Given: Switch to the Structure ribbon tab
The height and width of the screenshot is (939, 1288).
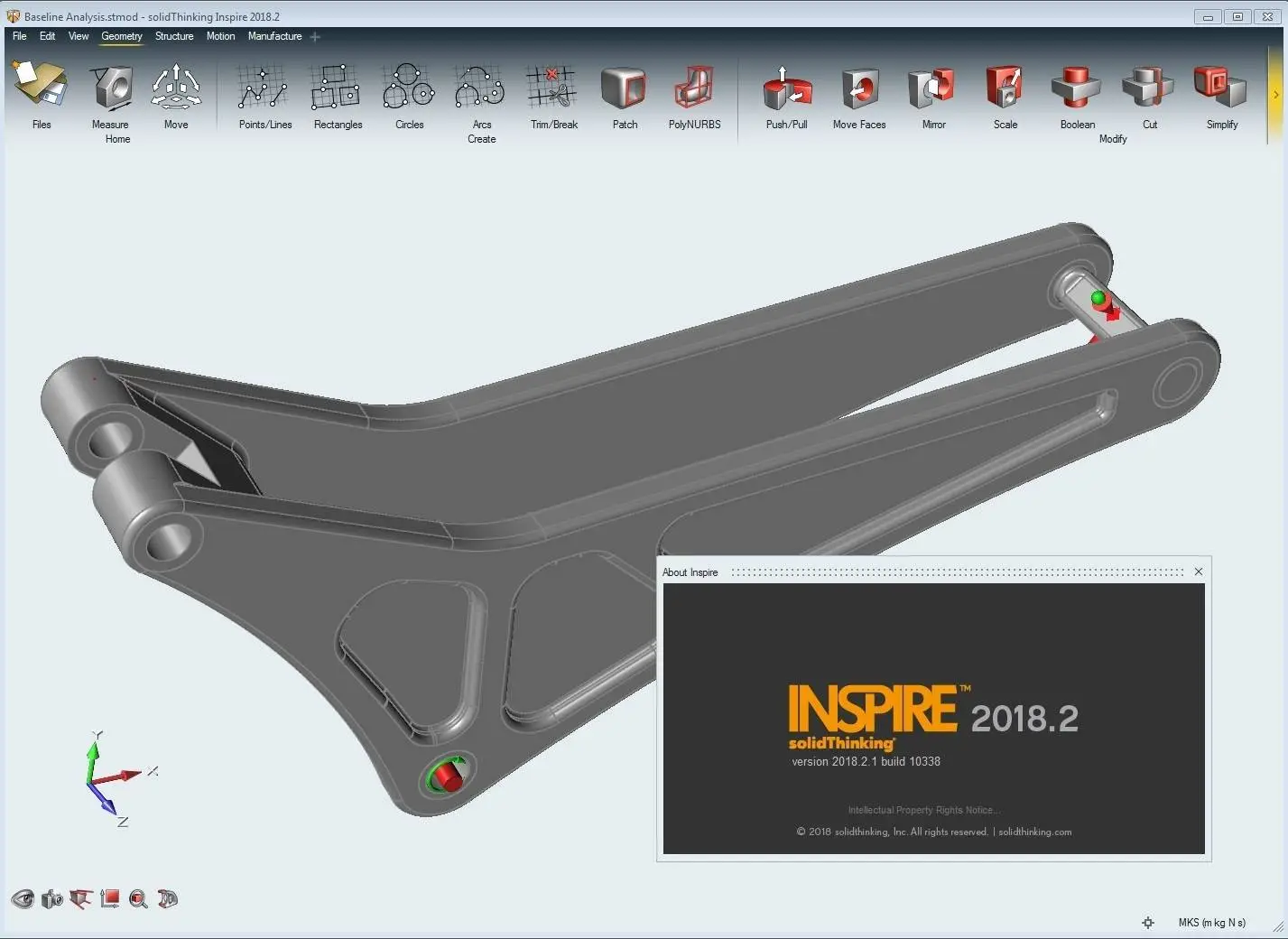Looking at the screenshot, I should click(174, 36).
